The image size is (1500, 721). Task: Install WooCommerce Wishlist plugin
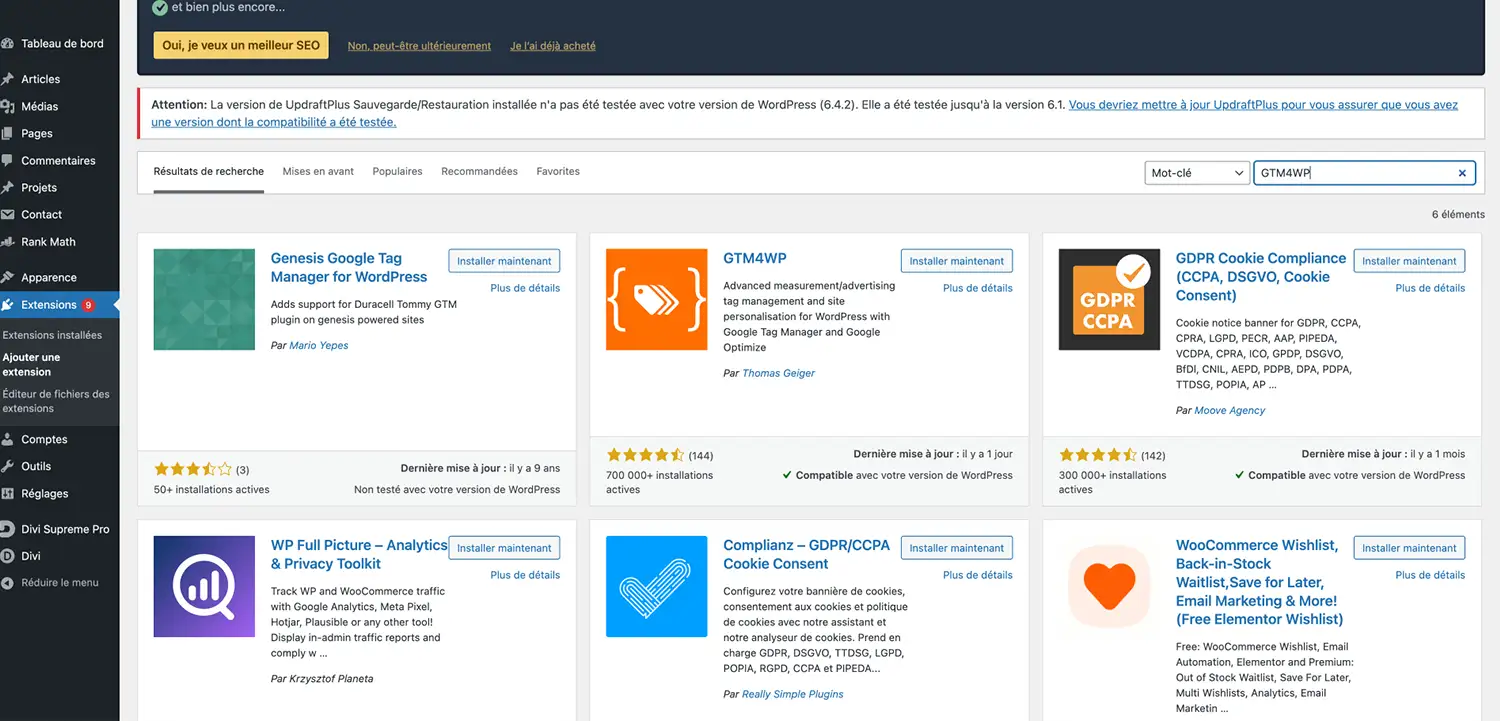[1409, 548]
